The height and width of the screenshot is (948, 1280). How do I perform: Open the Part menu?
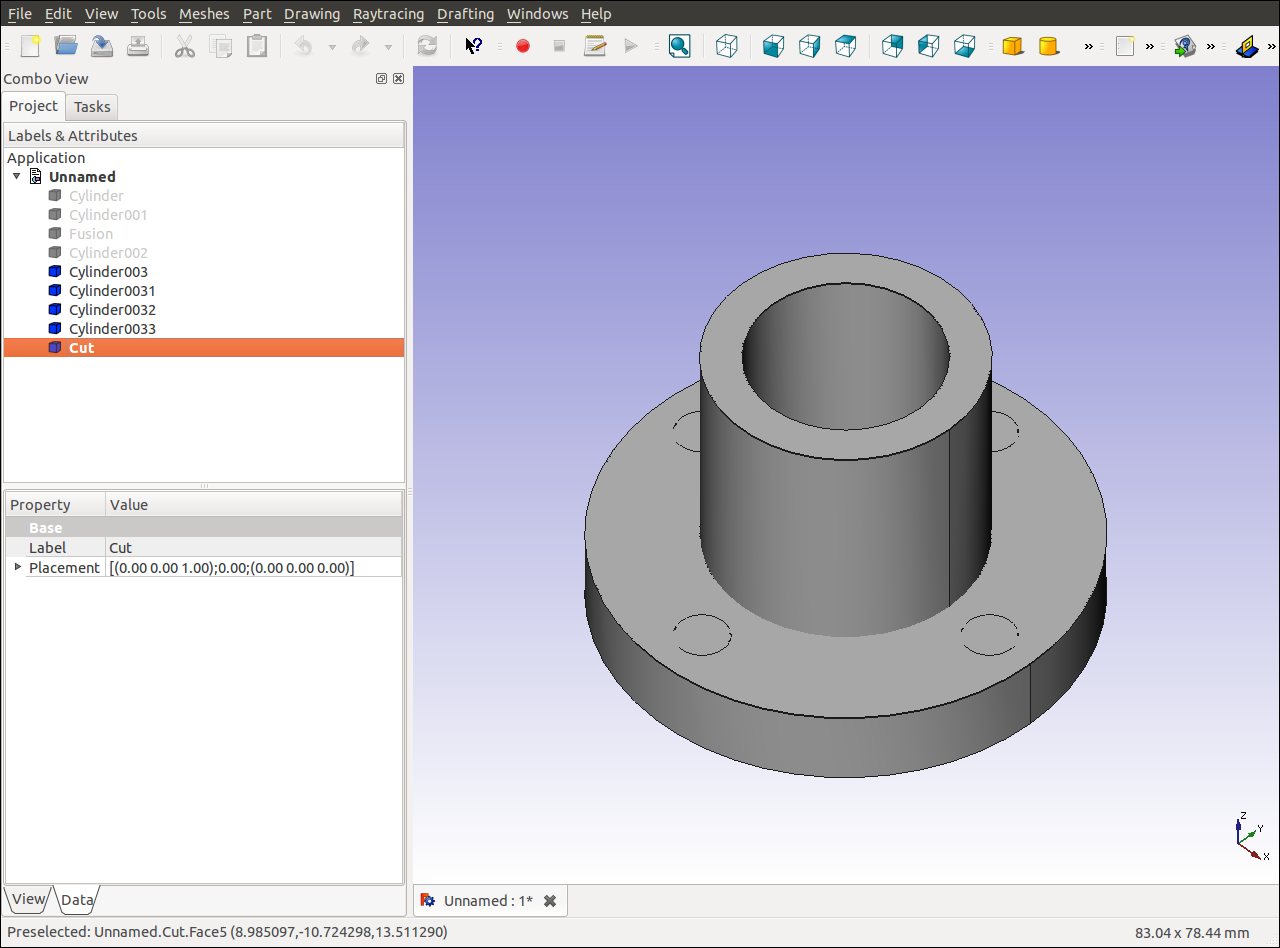tap(257, 14)
